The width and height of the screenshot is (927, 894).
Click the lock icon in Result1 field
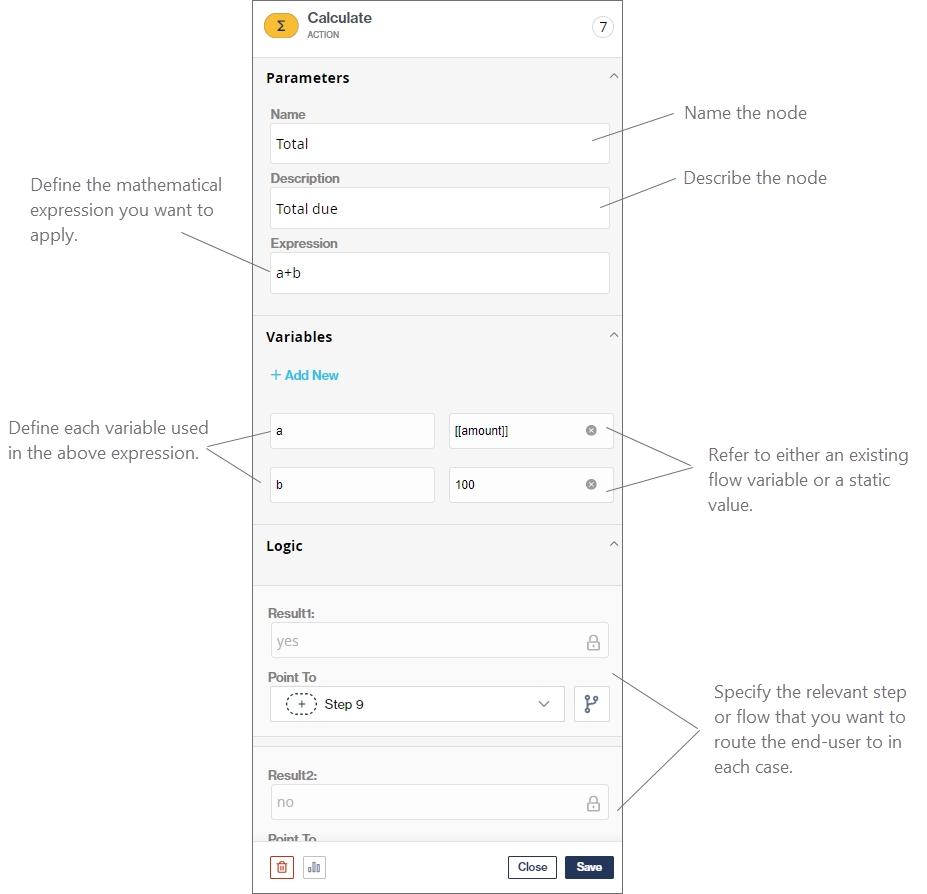[593, 642]
